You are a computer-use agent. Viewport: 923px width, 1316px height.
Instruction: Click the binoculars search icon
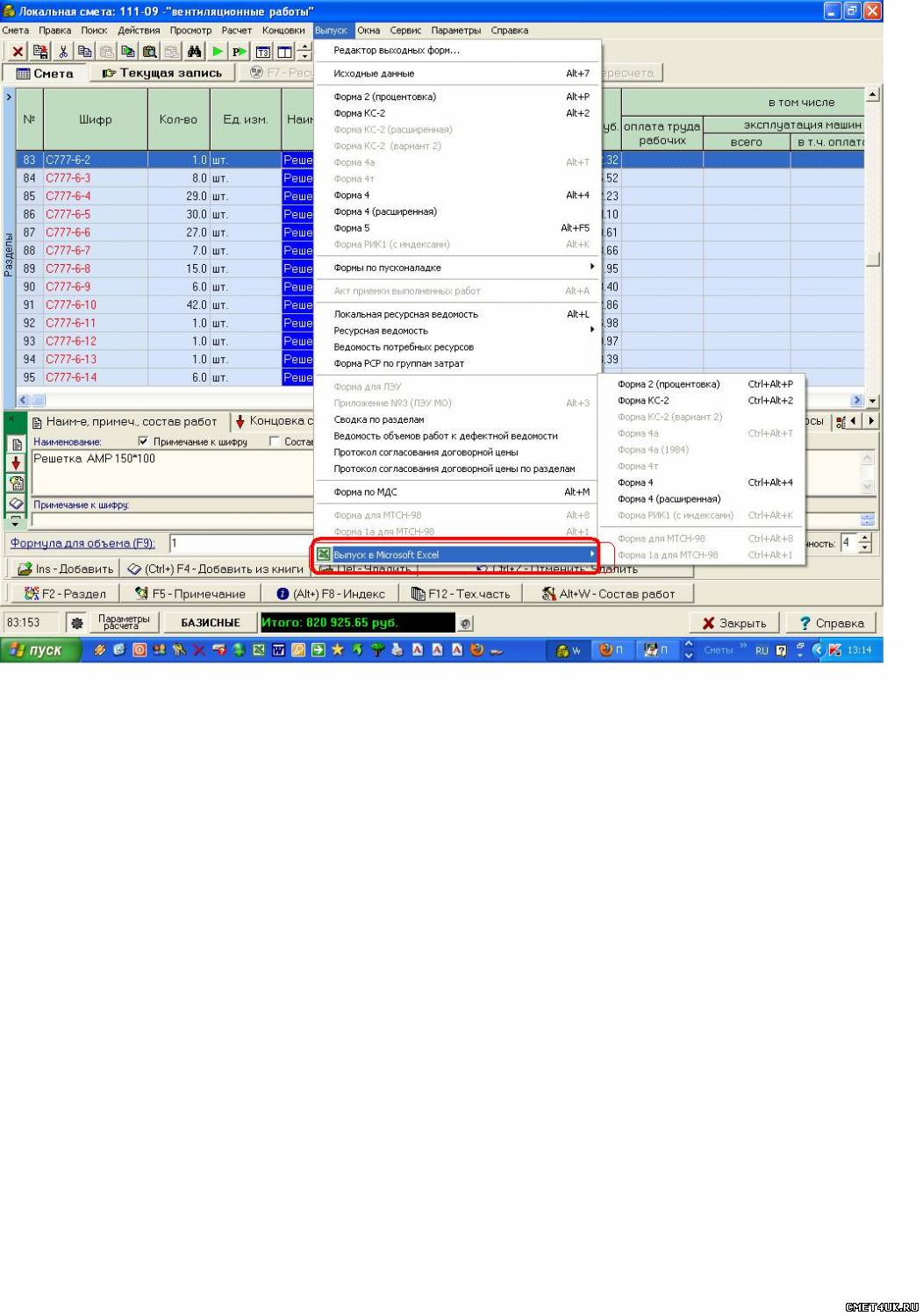[195, 52]
